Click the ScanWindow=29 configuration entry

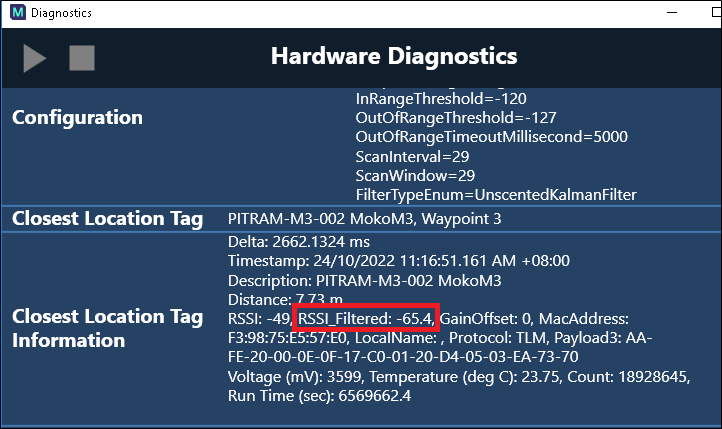(415, 175)
